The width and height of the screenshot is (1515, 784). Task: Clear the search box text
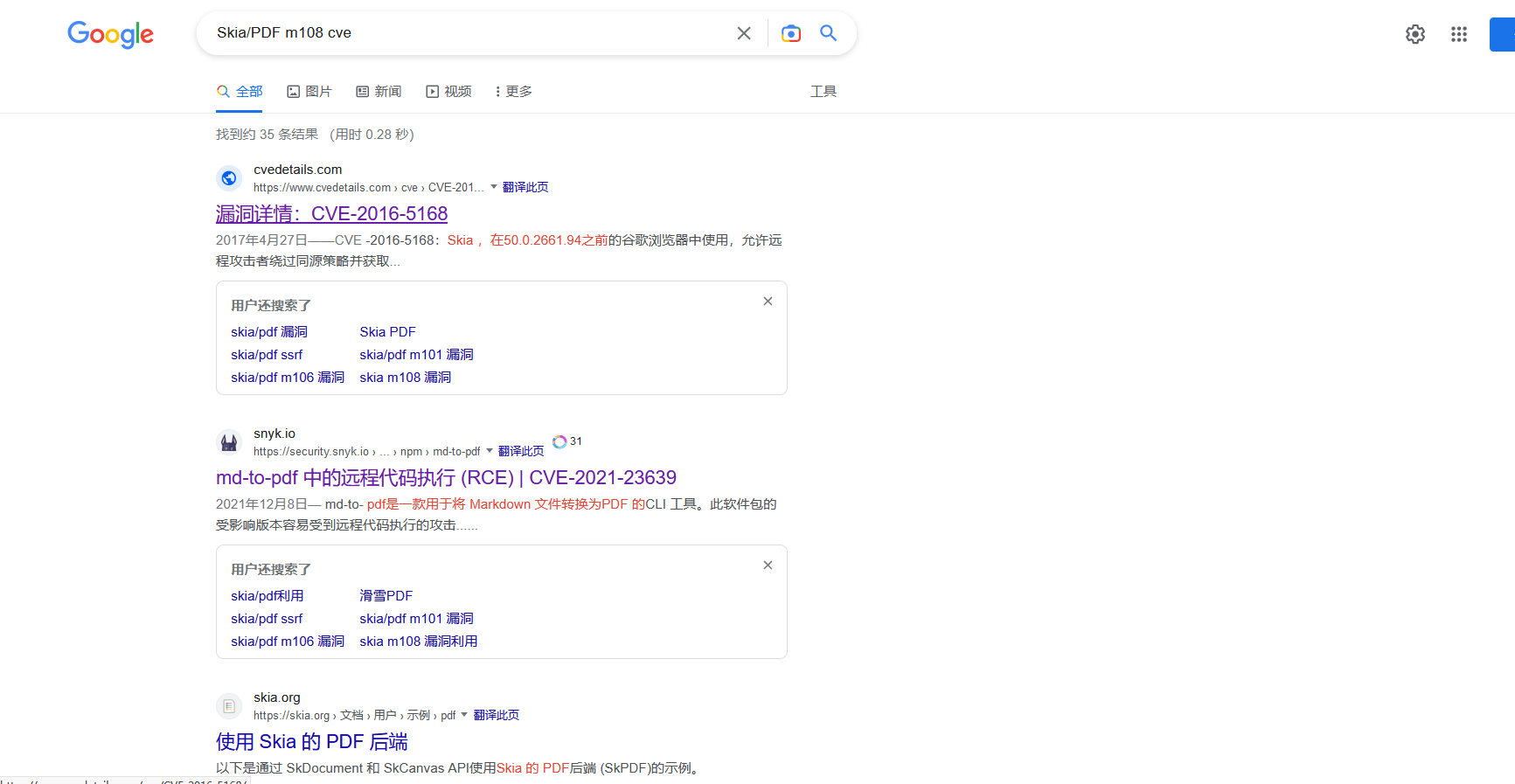pyautogui.click(x=744, y=33)
